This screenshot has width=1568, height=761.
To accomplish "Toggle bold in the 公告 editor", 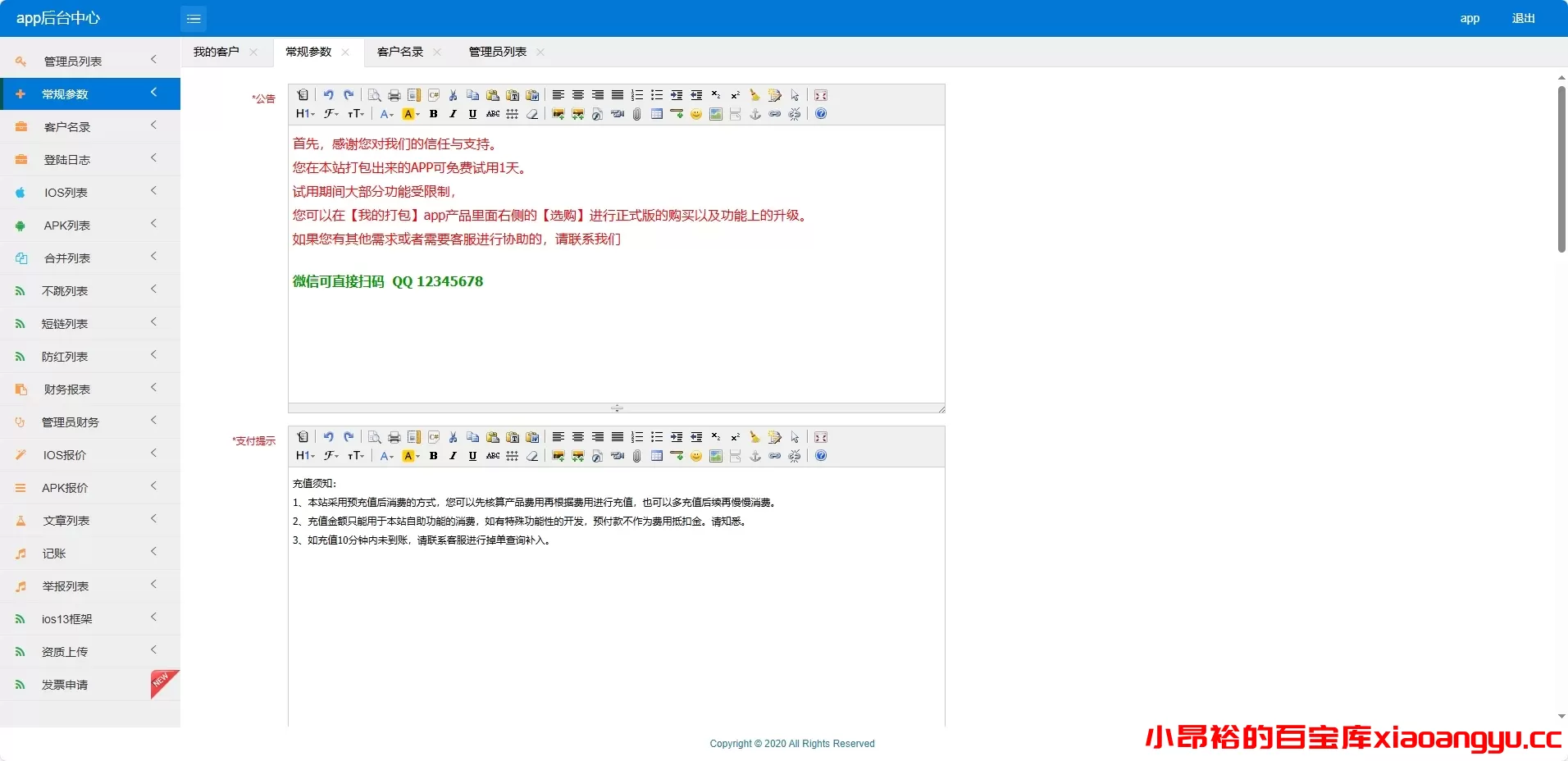I will (x=434, y=114).
